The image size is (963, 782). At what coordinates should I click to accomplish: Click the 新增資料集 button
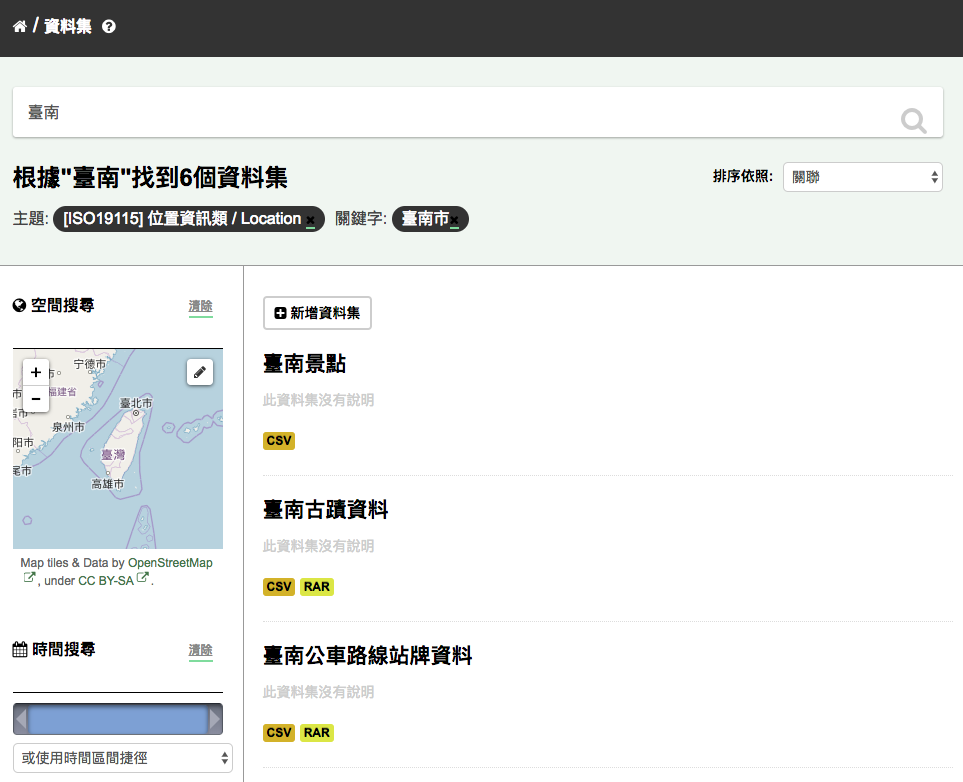tap(317, 313)
